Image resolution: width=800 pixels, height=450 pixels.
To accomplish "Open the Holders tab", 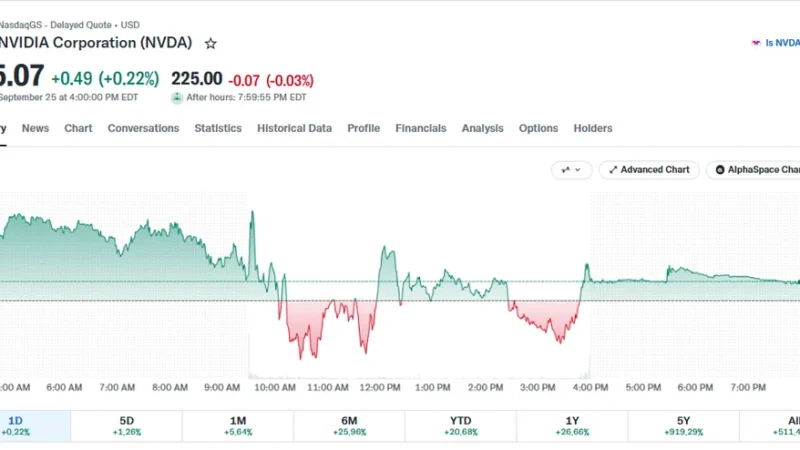I will [593, 129].
